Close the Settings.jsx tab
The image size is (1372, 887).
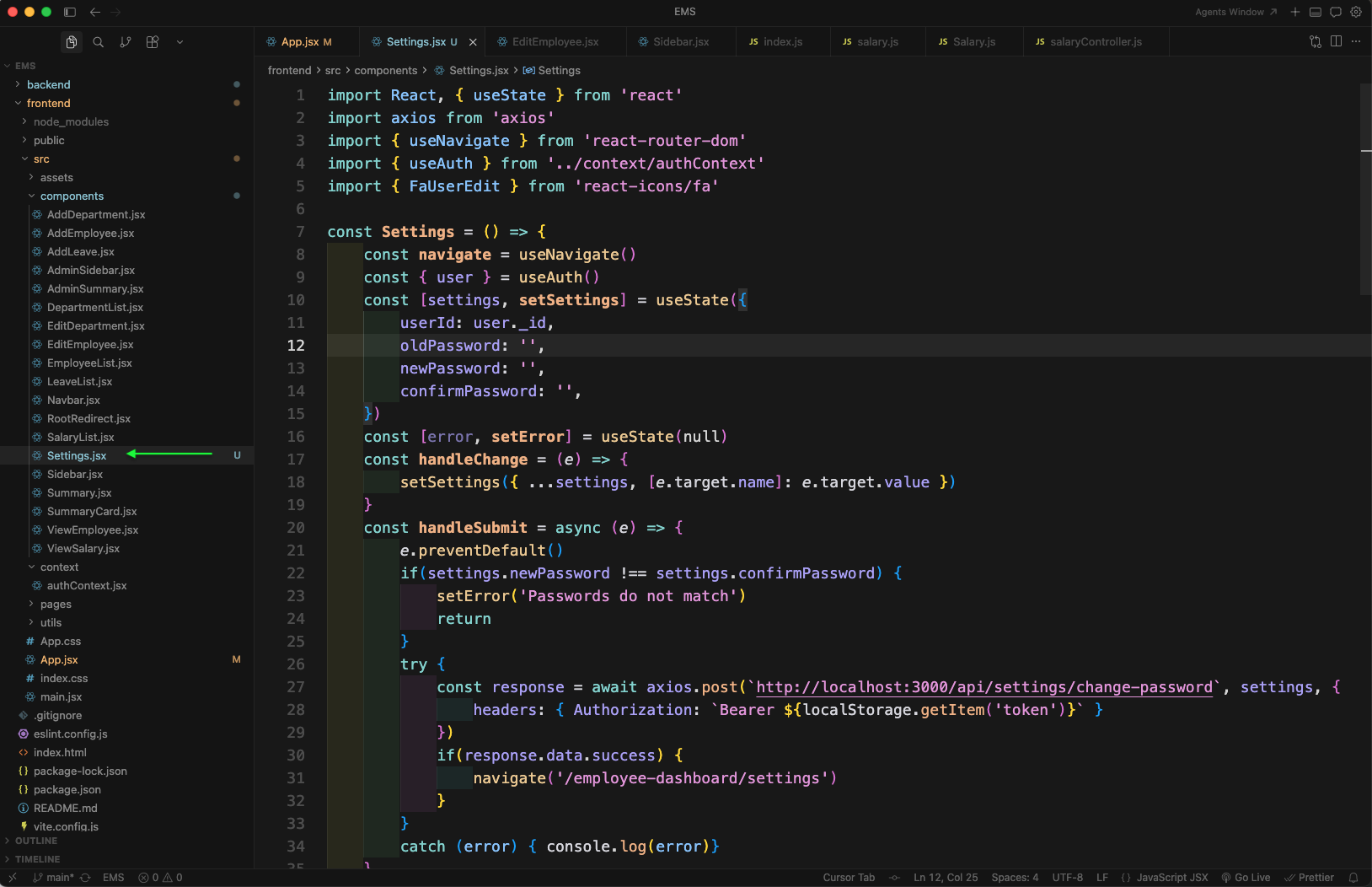point(473,42)
